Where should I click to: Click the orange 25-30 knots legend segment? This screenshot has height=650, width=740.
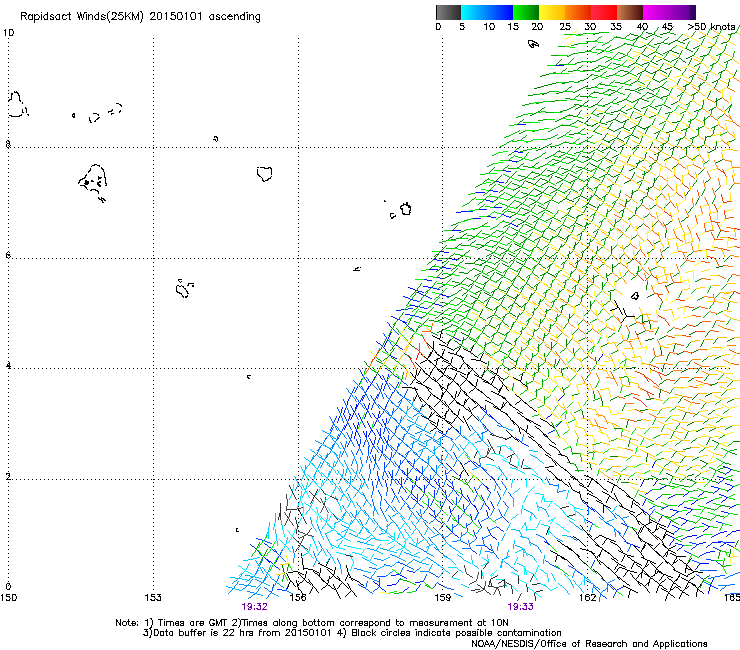578,12
